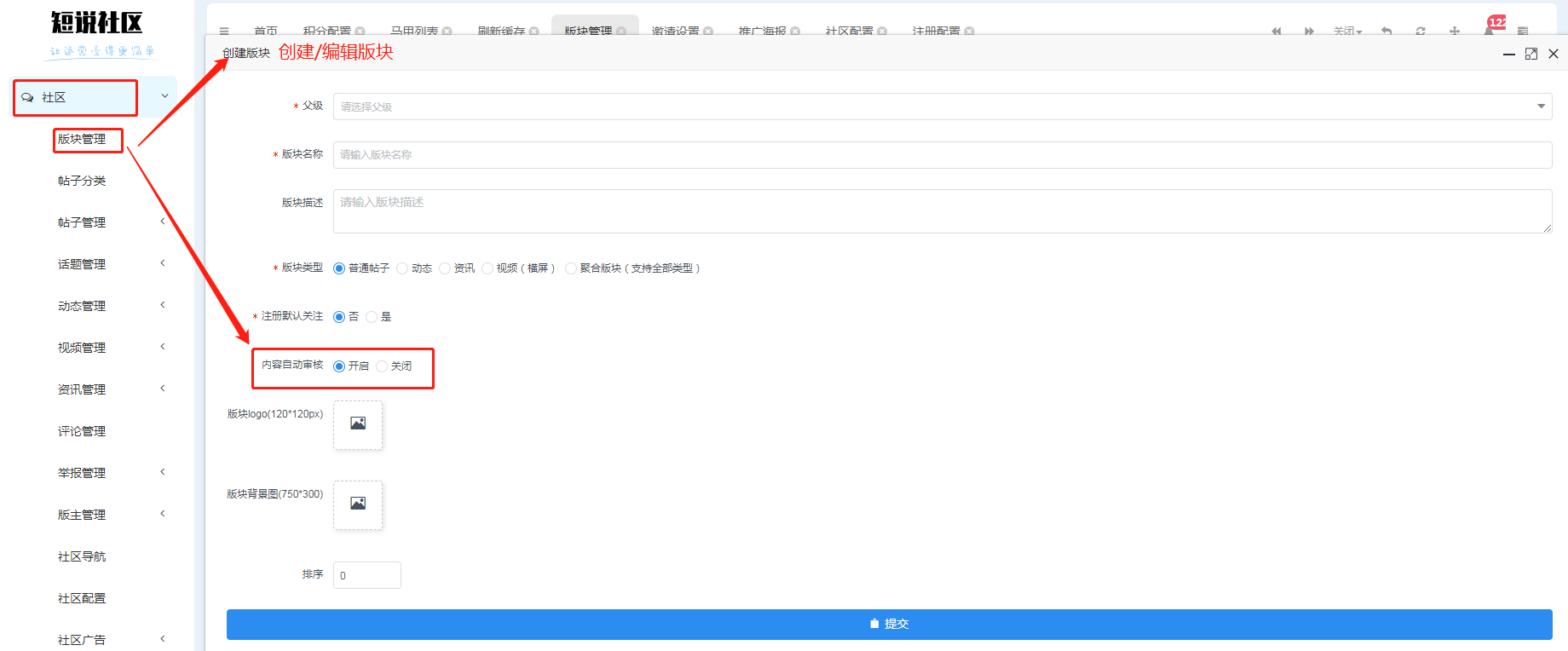
Task: Switch to the 邀请设置 tab
Action: point(675,31)
